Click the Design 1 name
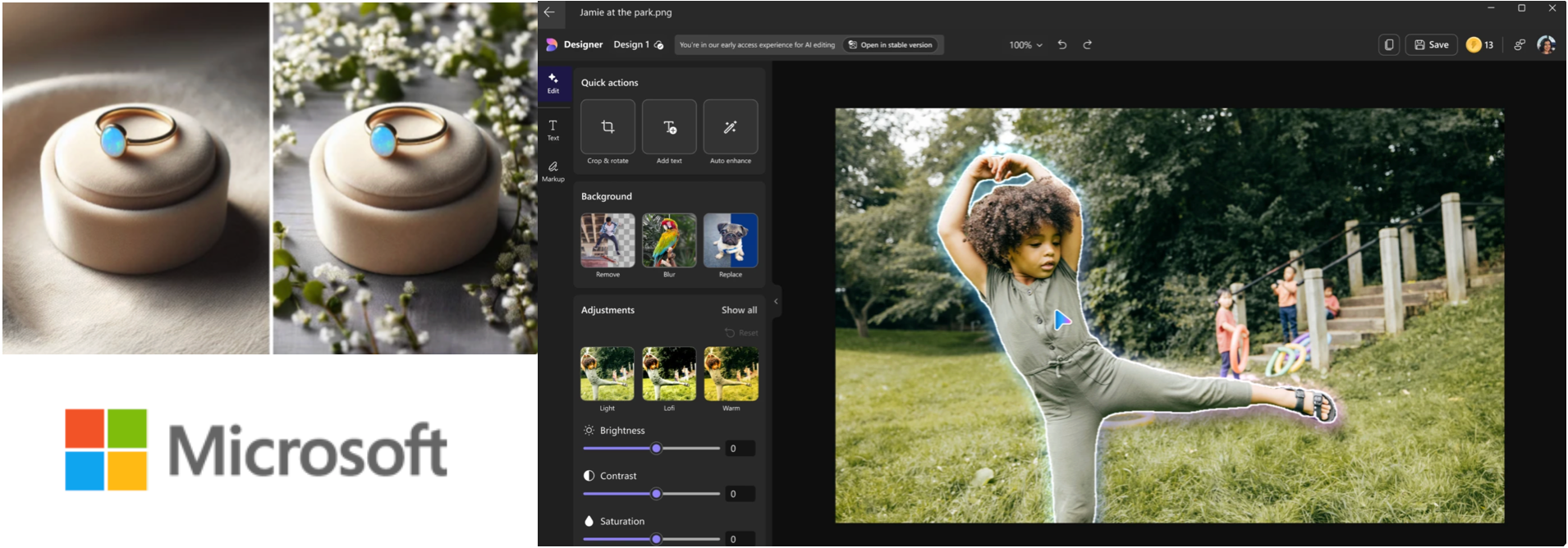 (631, 45)
